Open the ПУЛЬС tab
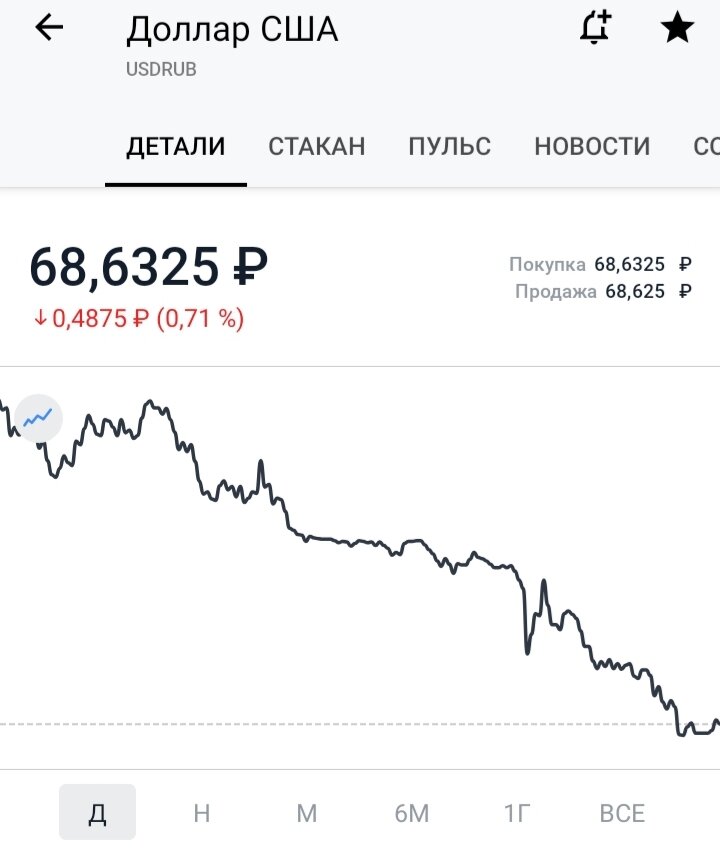Image resolution: width=720 pixels, height=860 pixels. 448,146
